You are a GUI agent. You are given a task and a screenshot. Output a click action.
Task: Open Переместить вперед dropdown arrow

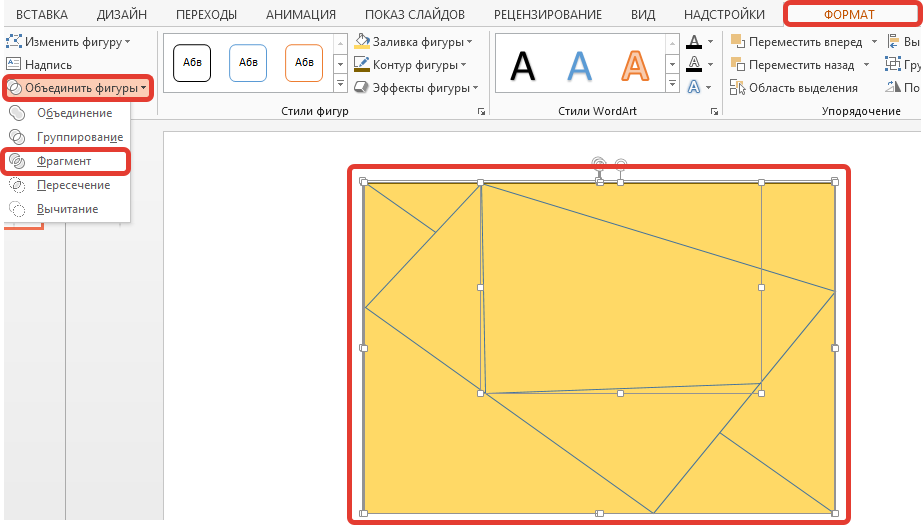874,42
